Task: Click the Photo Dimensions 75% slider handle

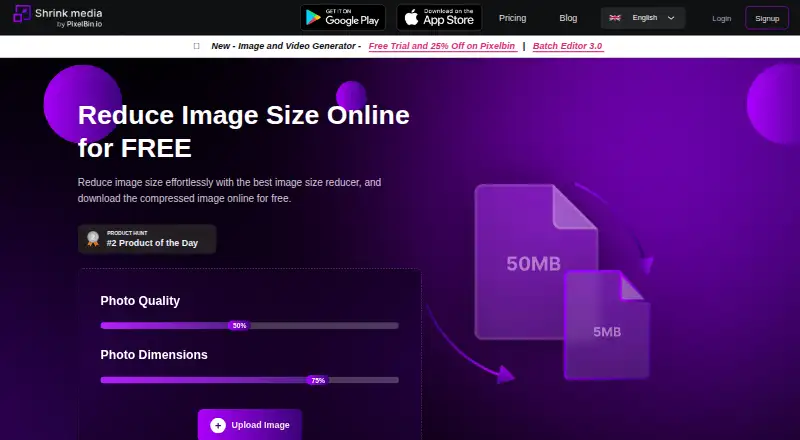Action: click(x=318, y=380)
